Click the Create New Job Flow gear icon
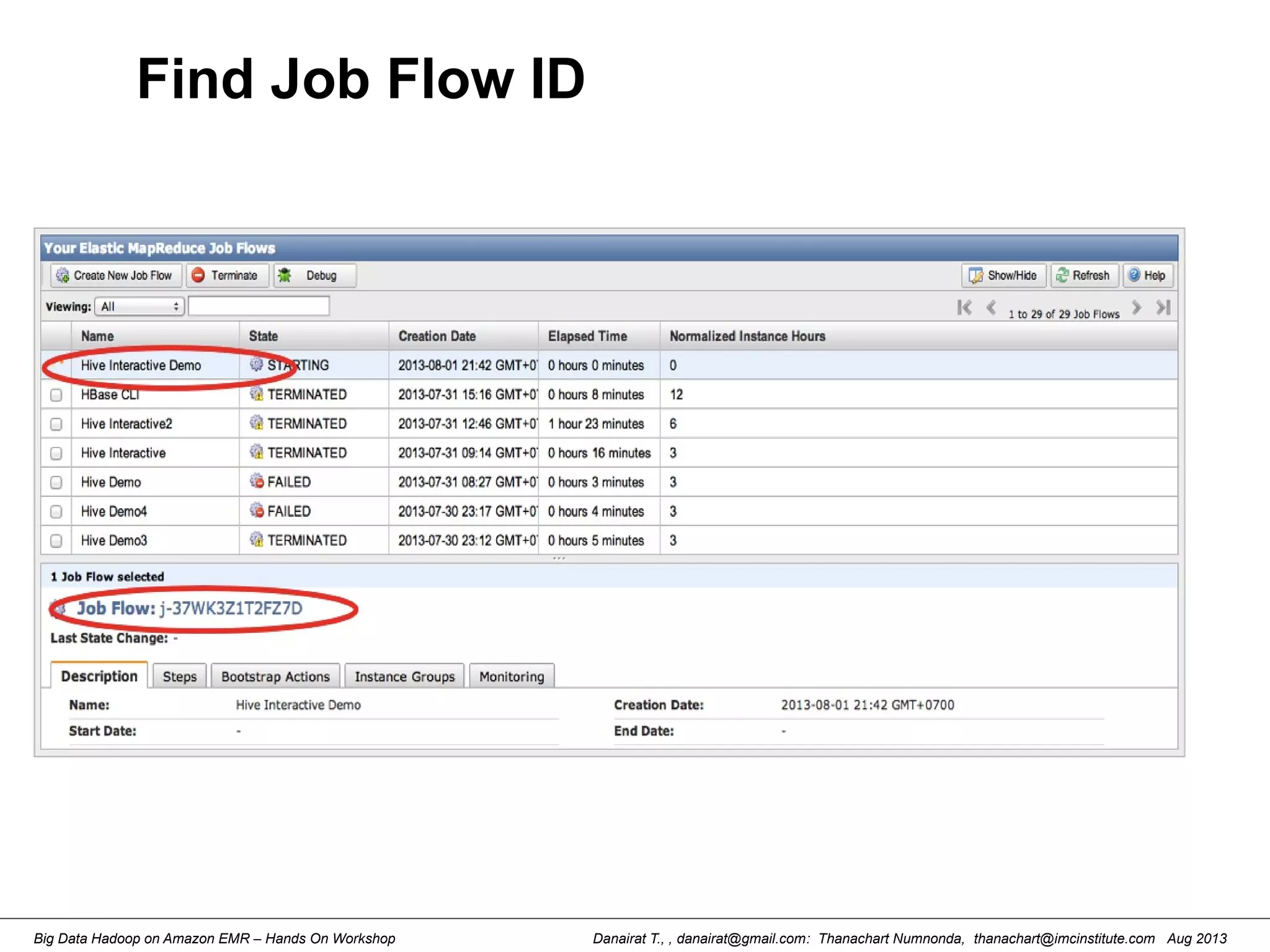 point(63,275)
